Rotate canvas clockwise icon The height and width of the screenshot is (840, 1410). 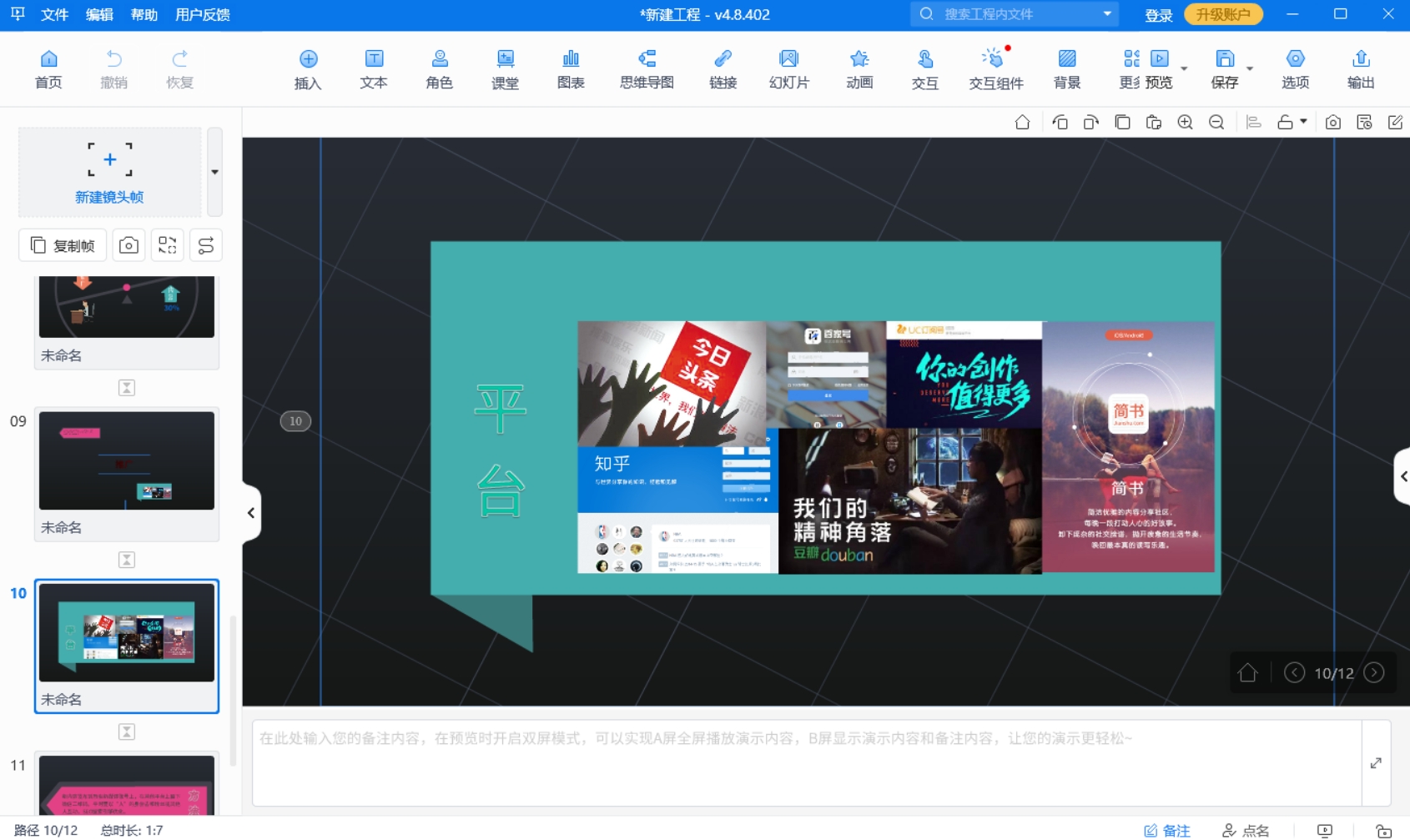[x=1090, y=123]
